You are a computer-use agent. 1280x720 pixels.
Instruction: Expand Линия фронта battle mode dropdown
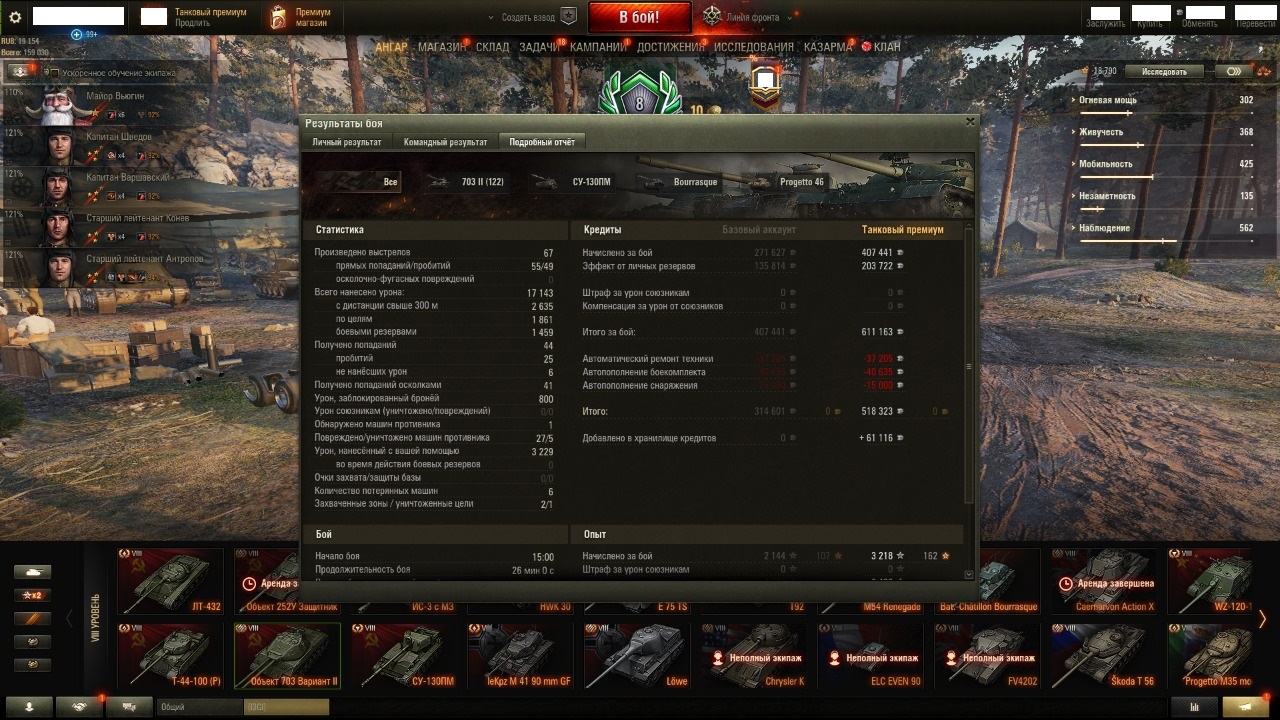click(790, 17)
